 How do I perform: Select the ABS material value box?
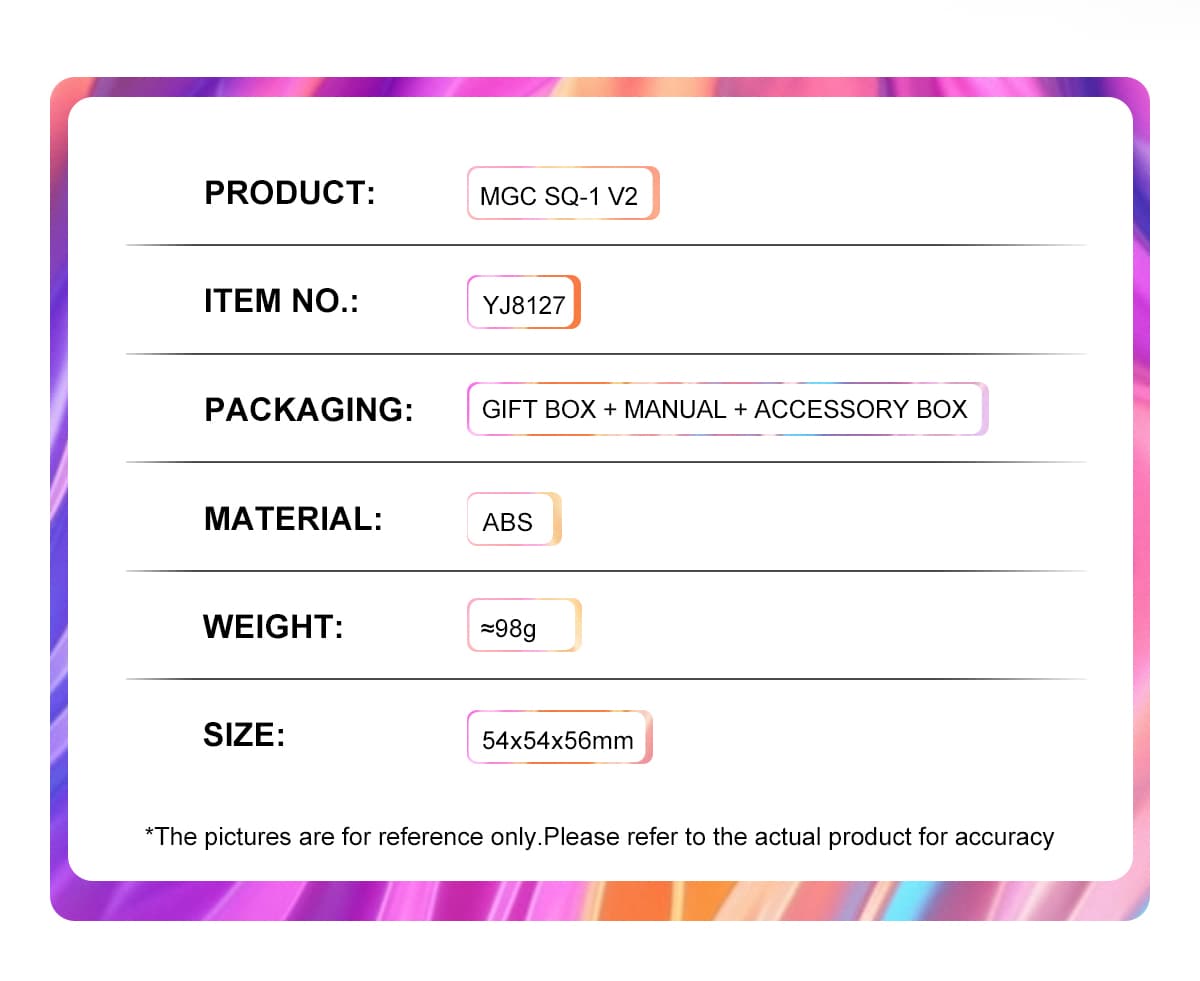coord(513,520)
